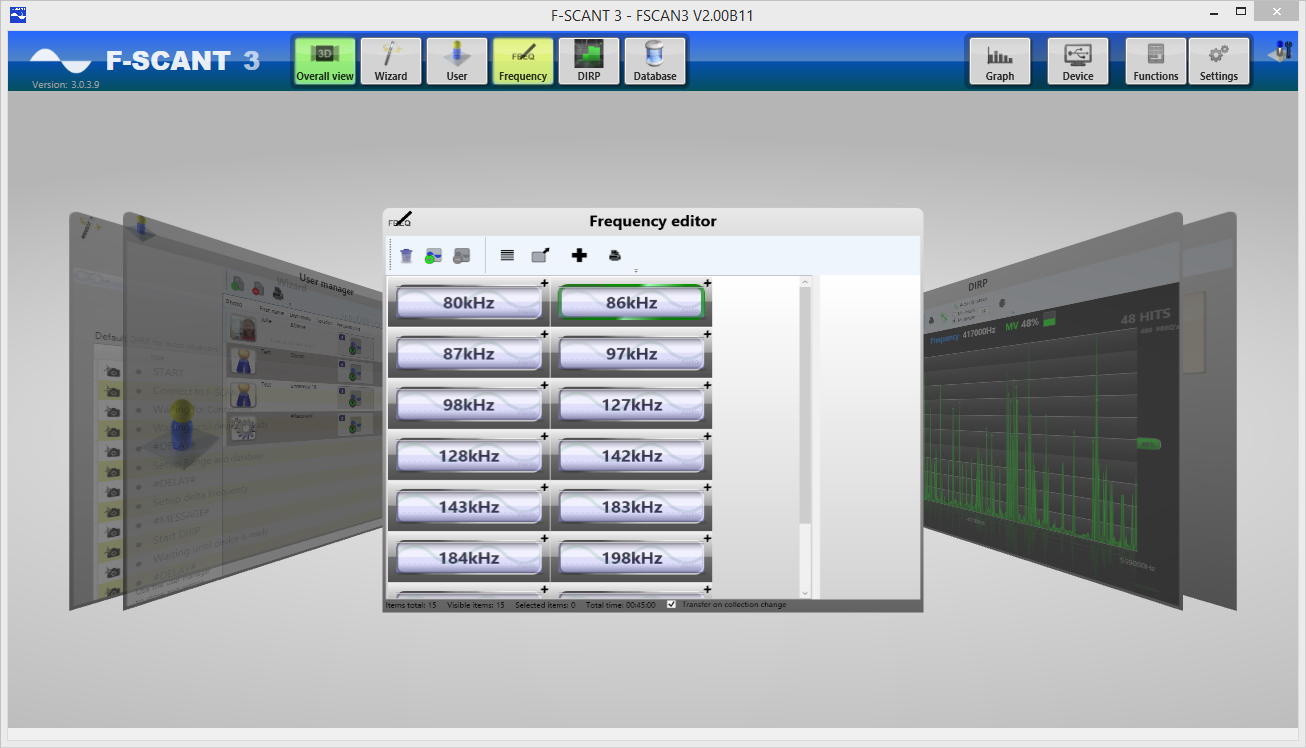The image size is (1306, 748).
Task: Expand the Frequency editor toolbar overflow arrow
Action: click(x=636, y=270)
